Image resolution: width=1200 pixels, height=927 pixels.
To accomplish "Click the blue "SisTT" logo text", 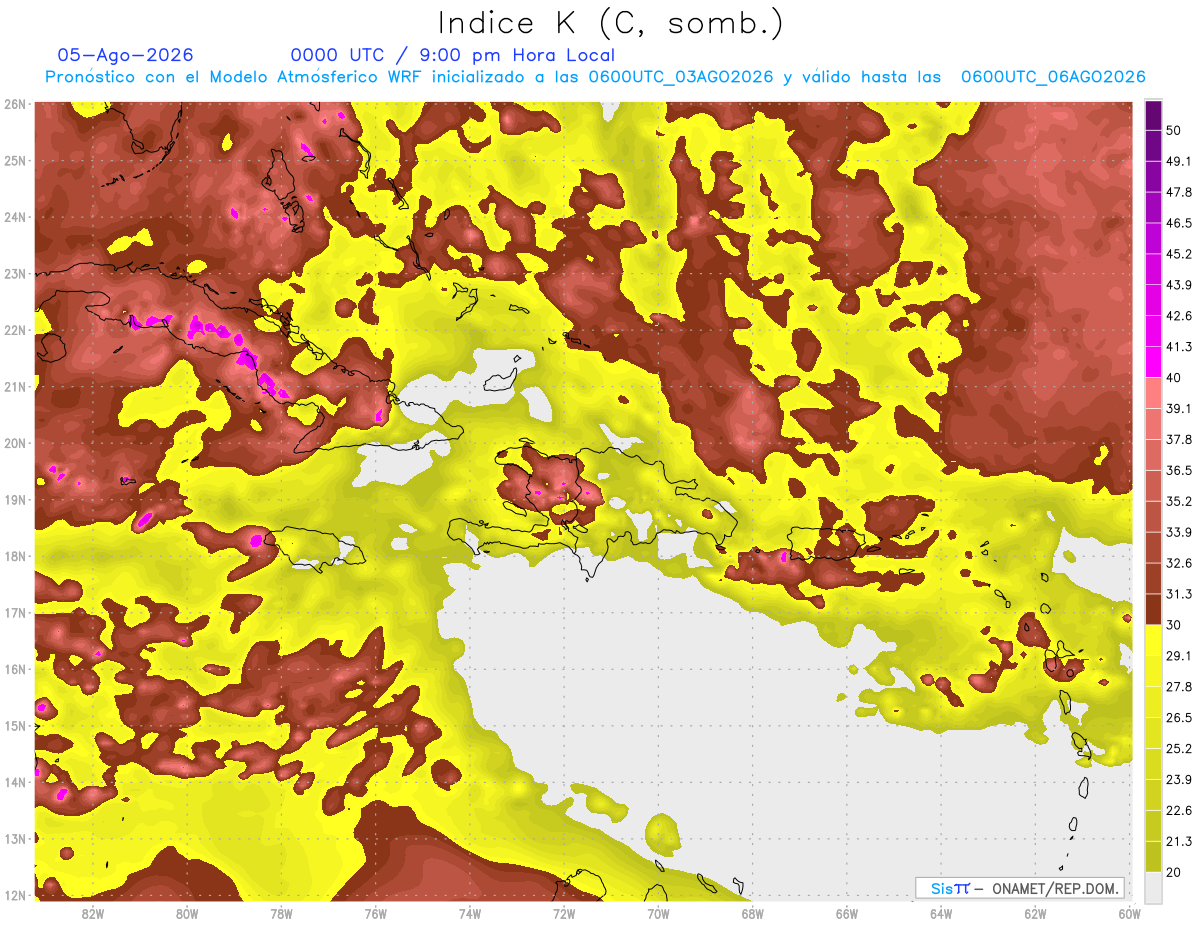I will (949, 888).
